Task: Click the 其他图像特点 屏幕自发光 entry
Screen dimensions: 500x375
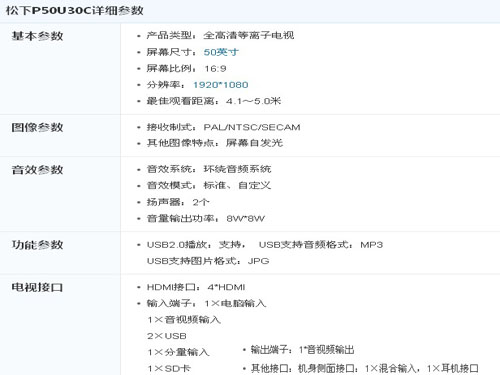Action: click(x=215, y=143)
